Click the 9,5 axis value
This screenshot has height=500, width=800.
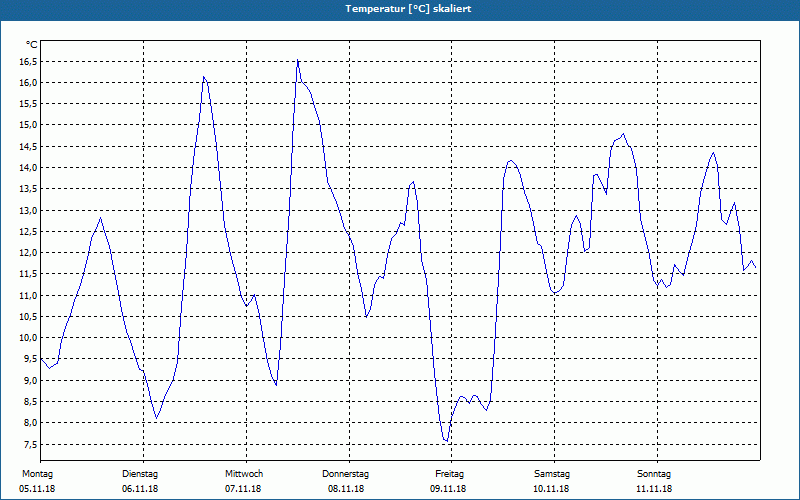[x=30, y=359]
